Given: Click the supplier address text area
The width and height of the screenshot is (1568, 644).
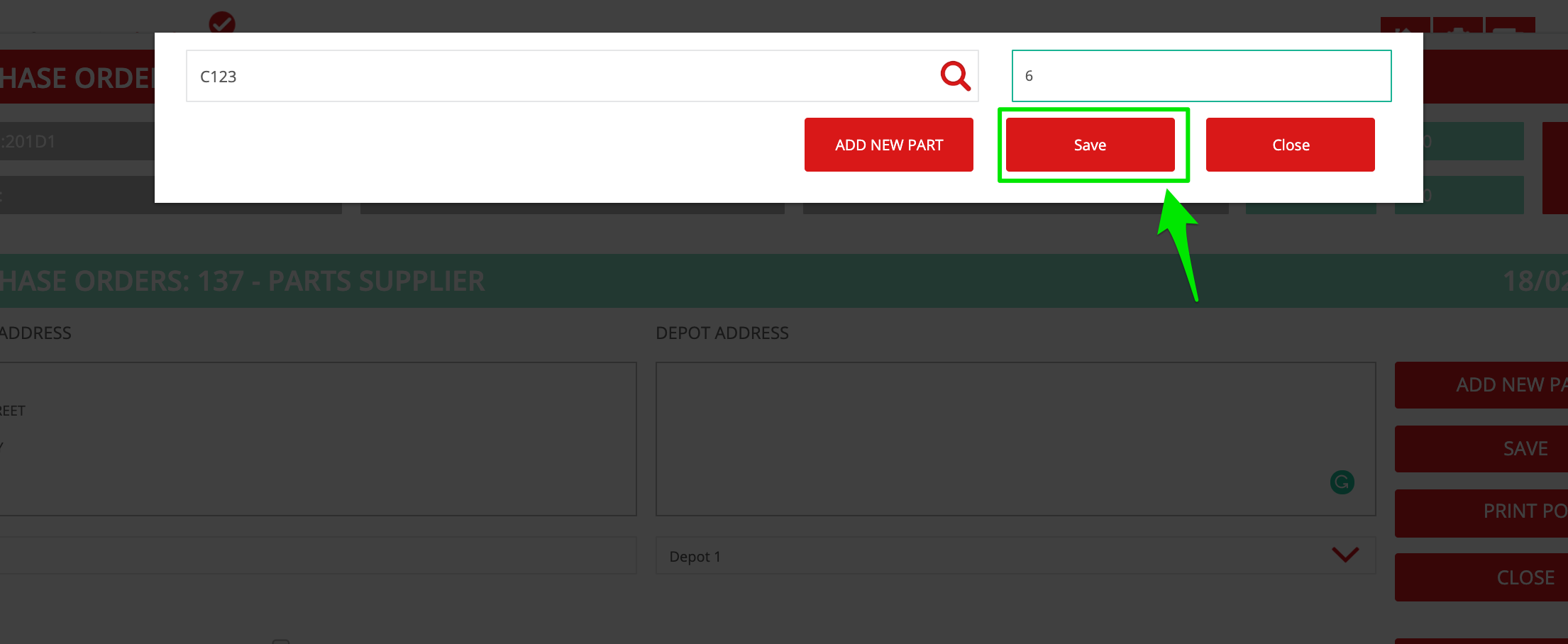Looking at the screenshot, I should click(x=318, y=439).
